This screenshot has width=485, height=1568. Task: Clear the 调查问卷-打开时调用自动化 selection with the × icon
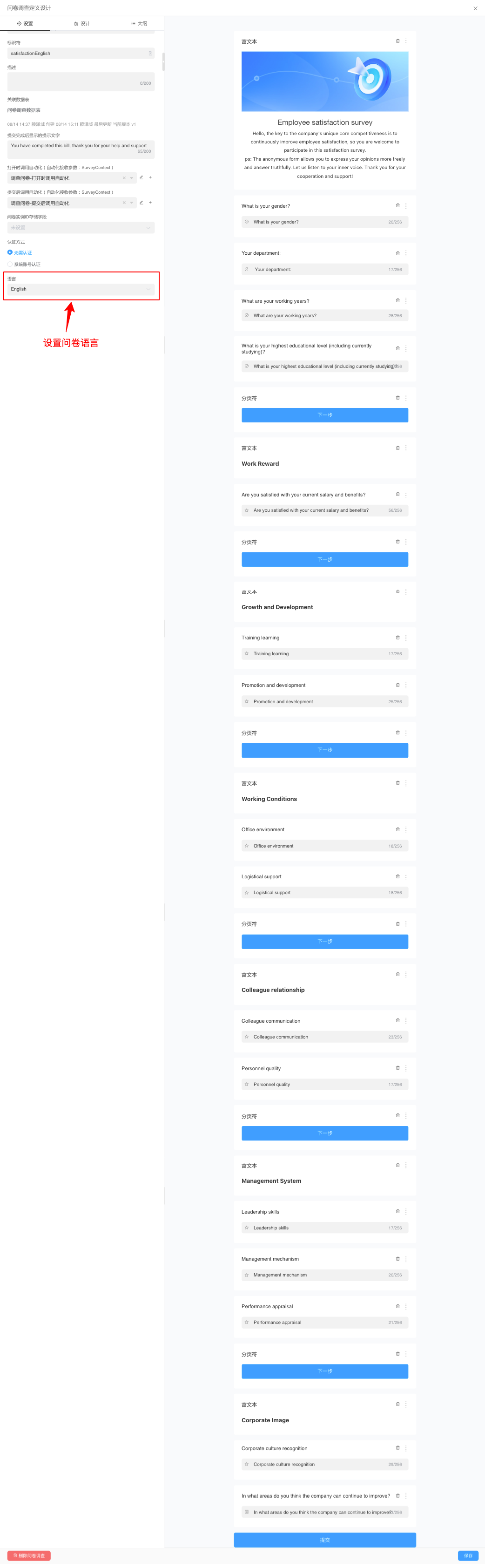coord(124,178)
